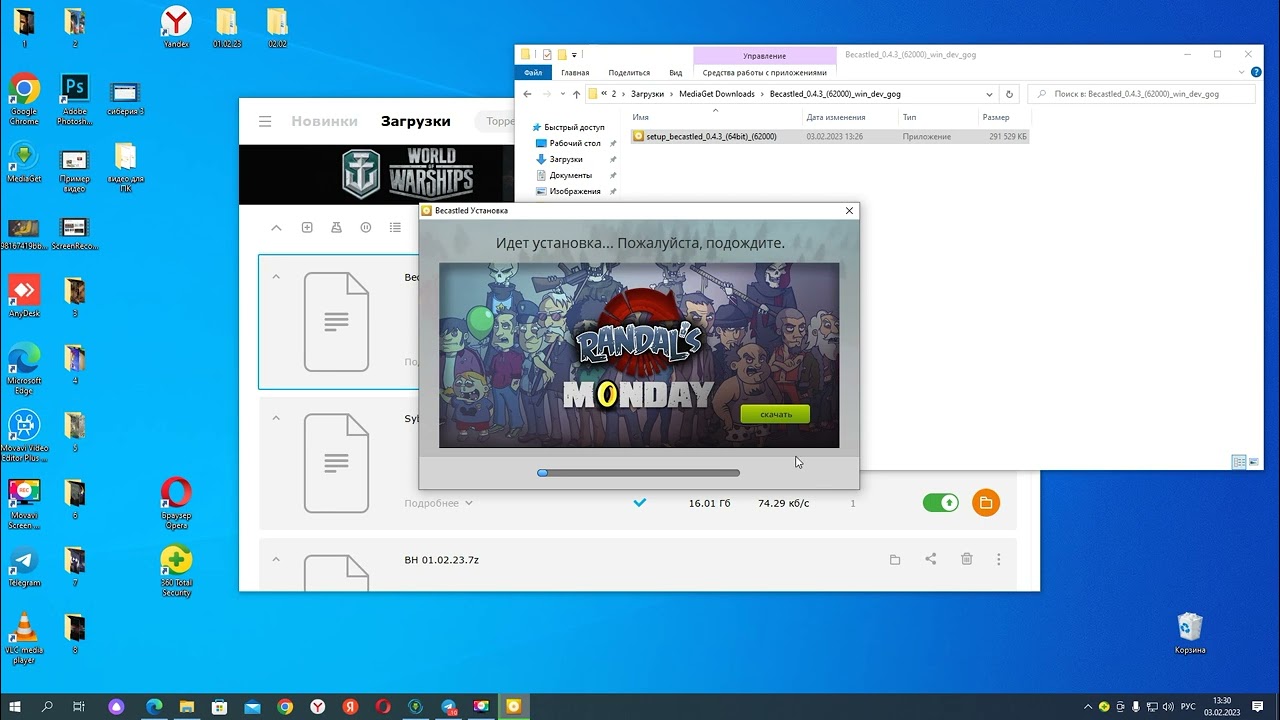
Task: Collapse MediaGet toolbar with up chevron
Action: (277, 227)
